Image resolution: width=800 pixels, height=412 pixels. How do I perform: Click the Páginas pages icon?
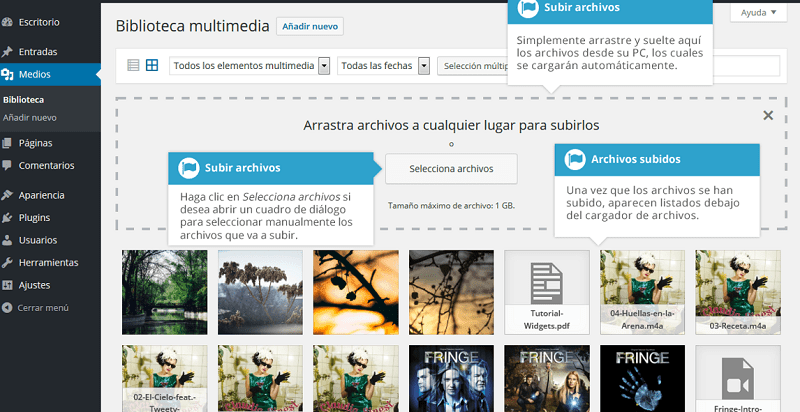coord(7,143)
